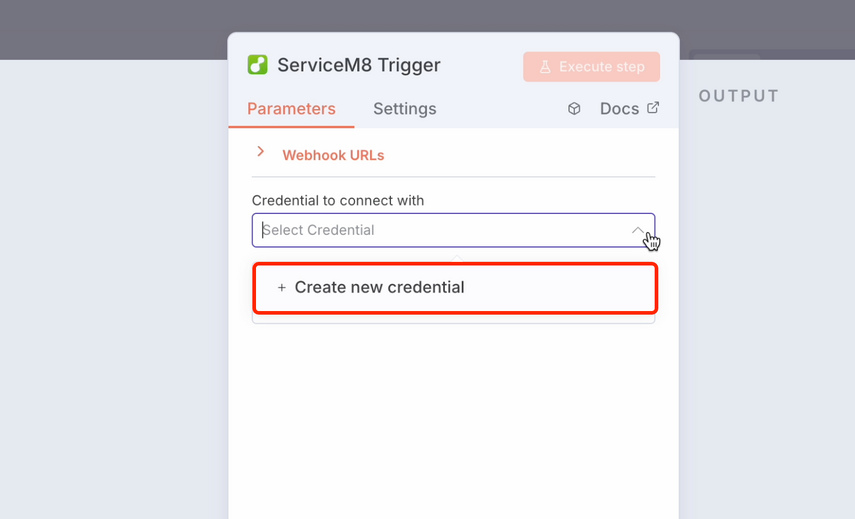The height and width of the screenshot is (519, 855).
Task: Expand the Webhook URLs chevron arrow
Action: (261, 152)
